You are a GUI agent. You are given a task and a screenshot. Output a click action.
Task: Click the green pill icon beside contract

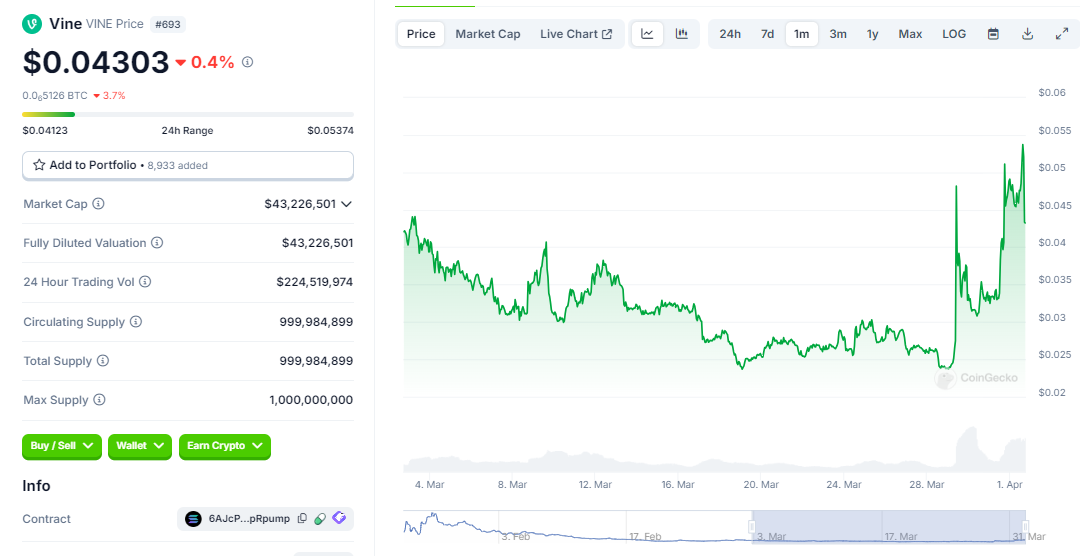320,519
